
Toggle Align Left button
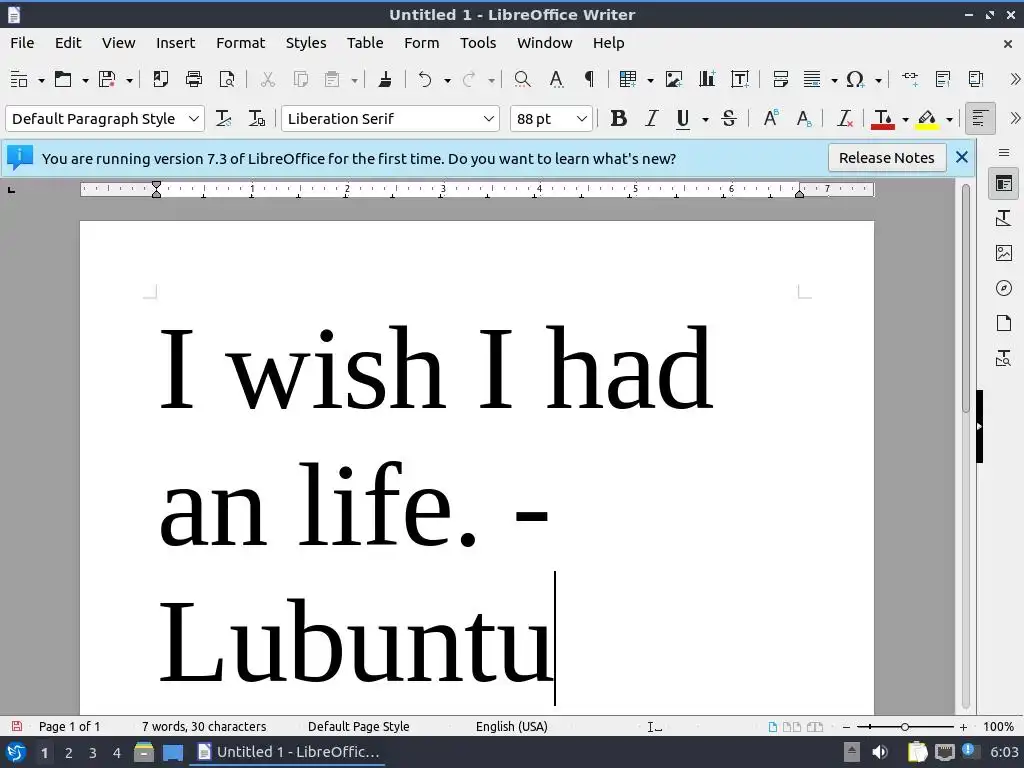[980, 119]
